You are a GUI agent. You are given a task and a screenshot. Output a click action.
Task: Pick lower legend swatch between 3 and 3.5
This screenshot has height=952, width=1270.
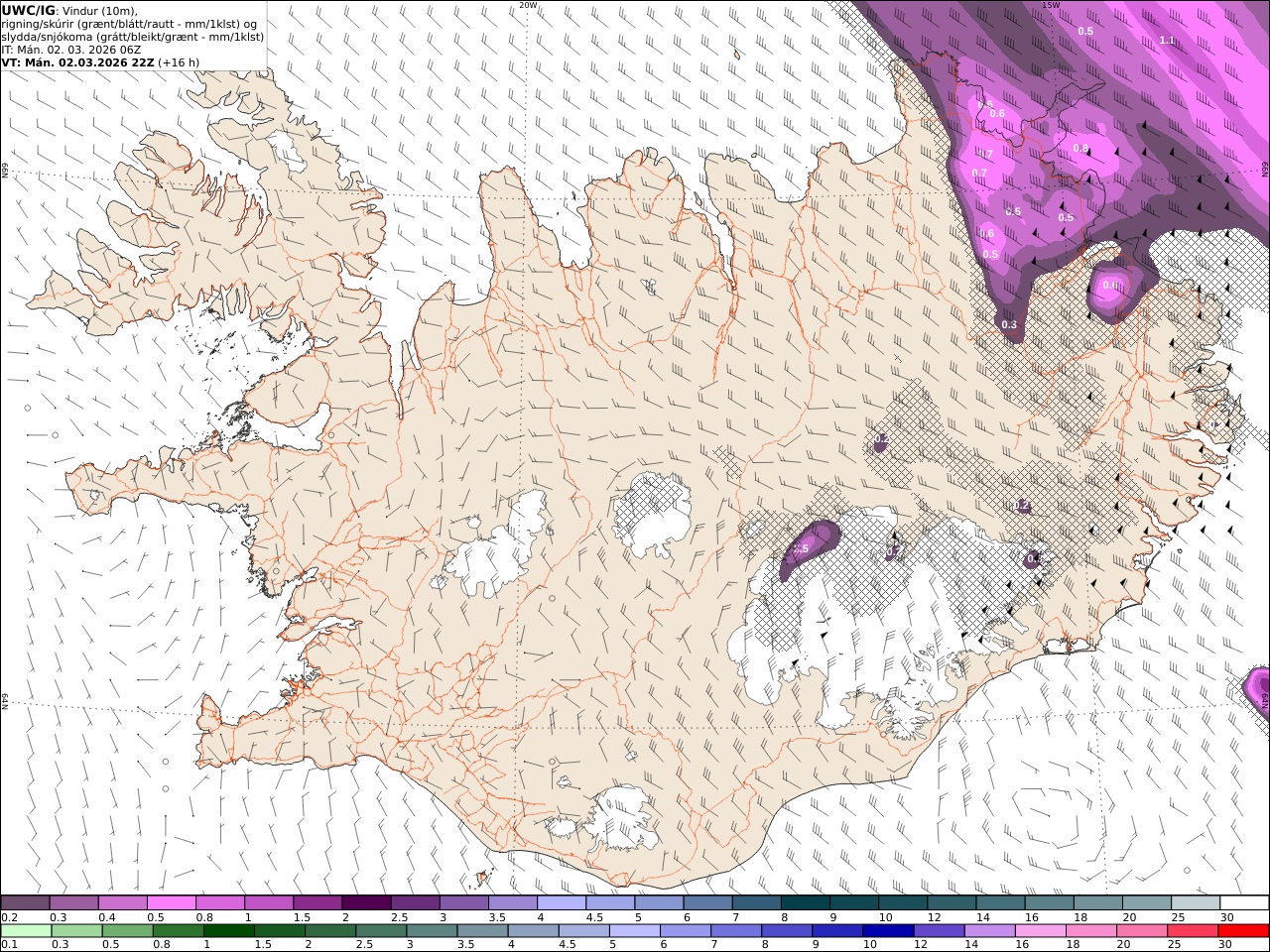(x=432, y=930)
